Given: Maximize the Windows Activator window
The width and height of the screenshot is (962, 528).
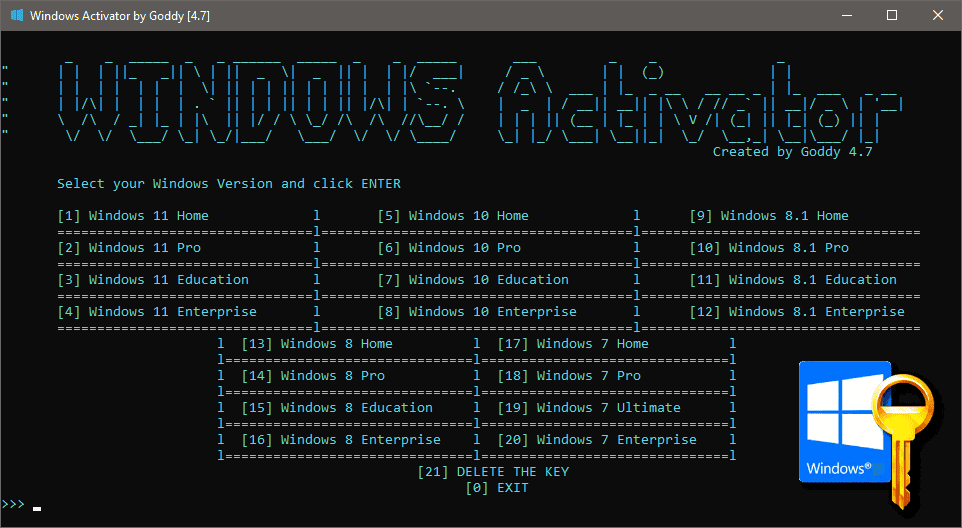Looking at the screenshot, I should [x=892, y=15].
